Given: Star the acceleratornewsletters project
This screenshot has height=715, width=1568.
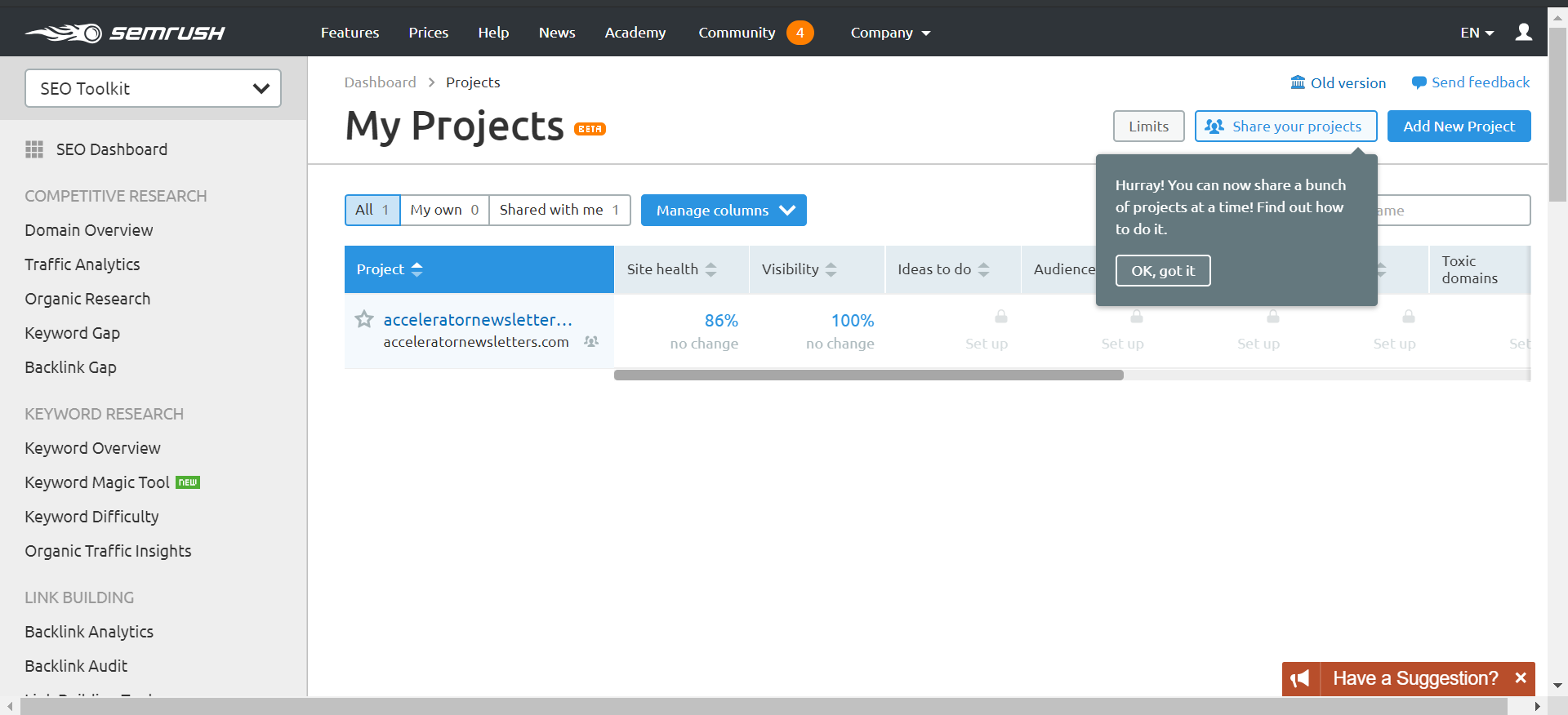Looking at the screenshot, I should (364, 319).
